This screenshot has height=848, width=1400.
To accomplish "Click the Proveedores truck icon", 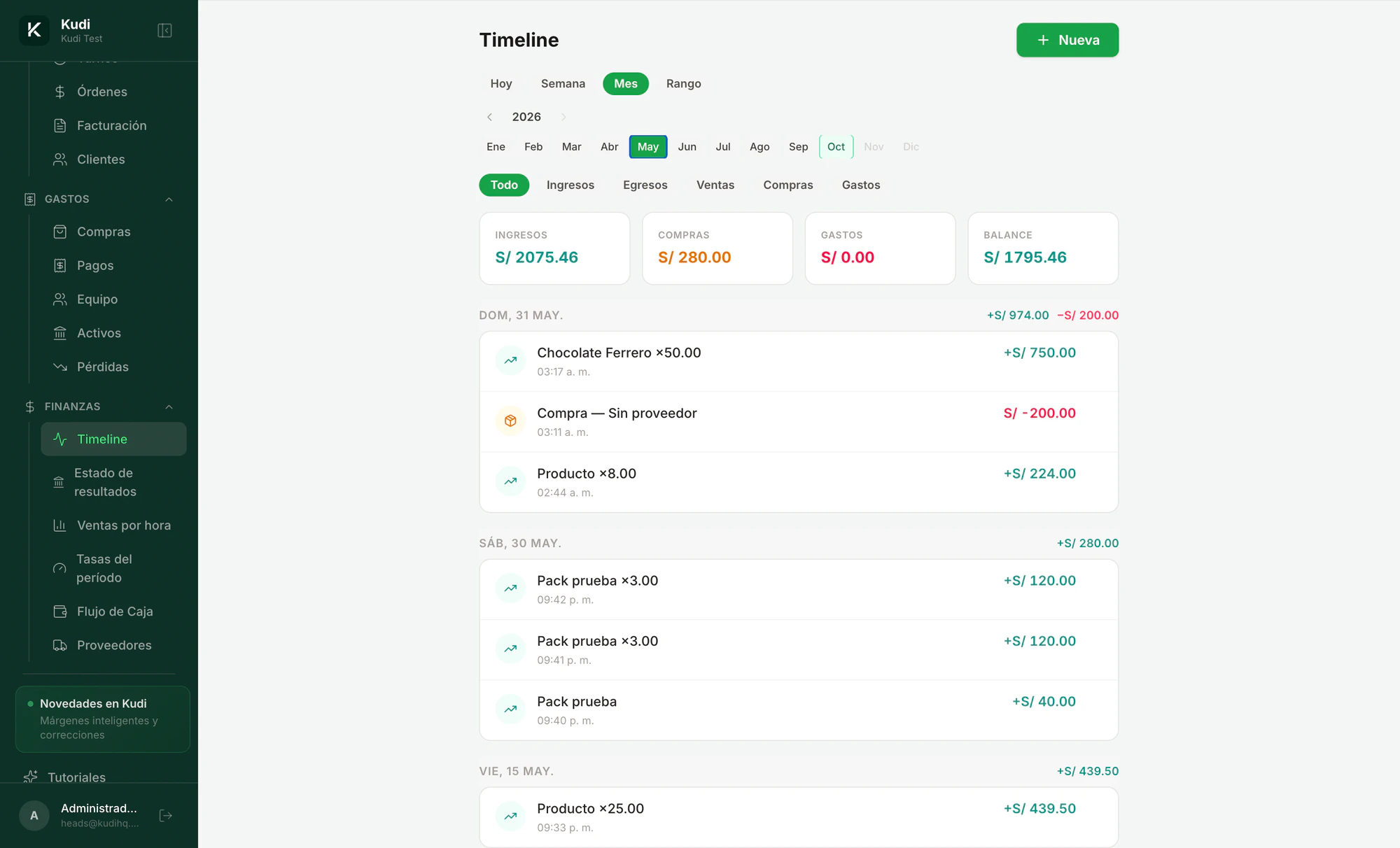I will 60,645.
